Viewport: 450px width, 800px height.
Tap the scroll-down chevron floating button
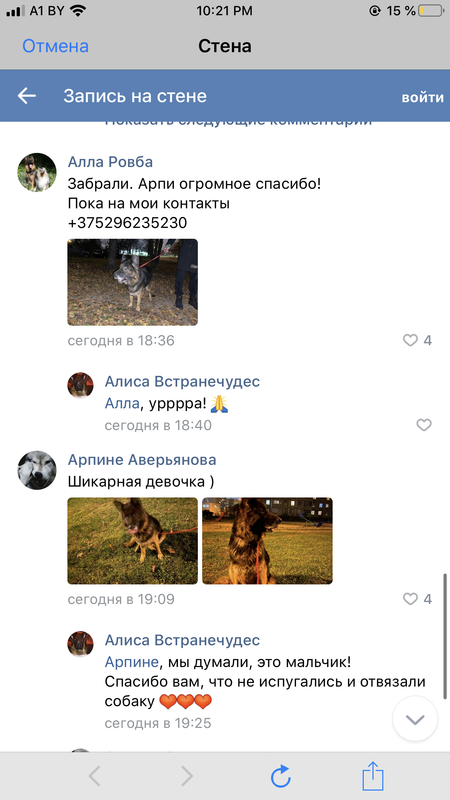pos(415,719)
